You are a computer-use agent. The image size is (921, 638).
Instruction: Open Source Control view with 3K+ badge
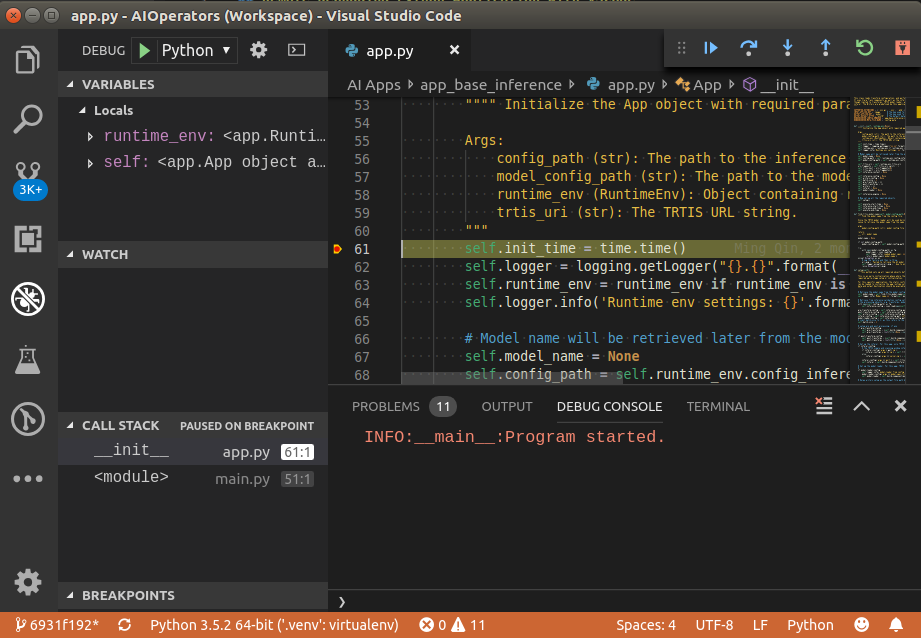coord(28,176)
